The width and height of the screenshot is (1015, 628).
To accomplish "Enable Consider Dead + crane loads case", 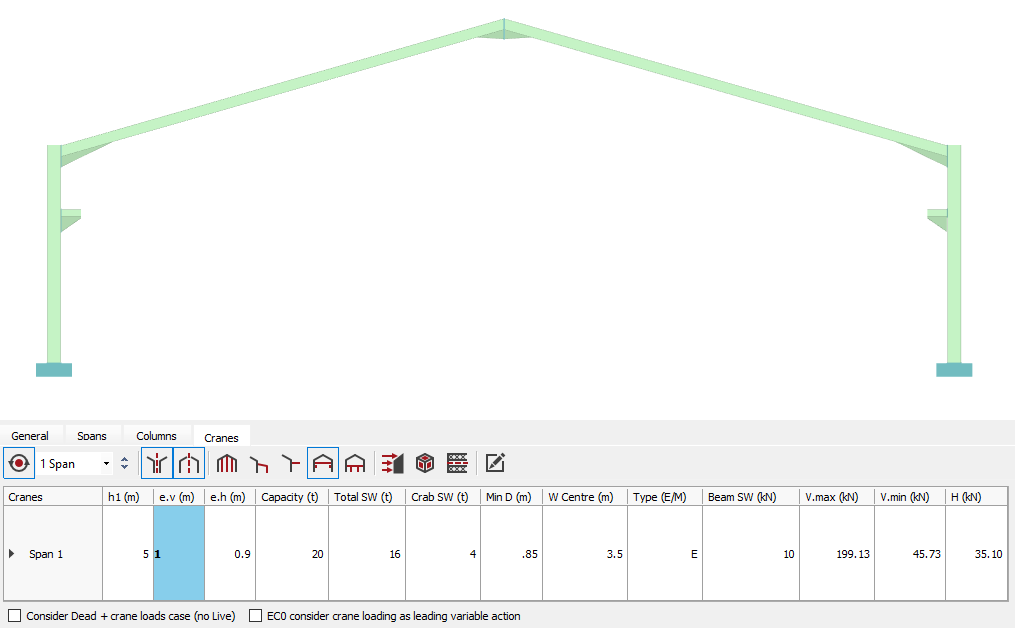I will tap(14, 616).
